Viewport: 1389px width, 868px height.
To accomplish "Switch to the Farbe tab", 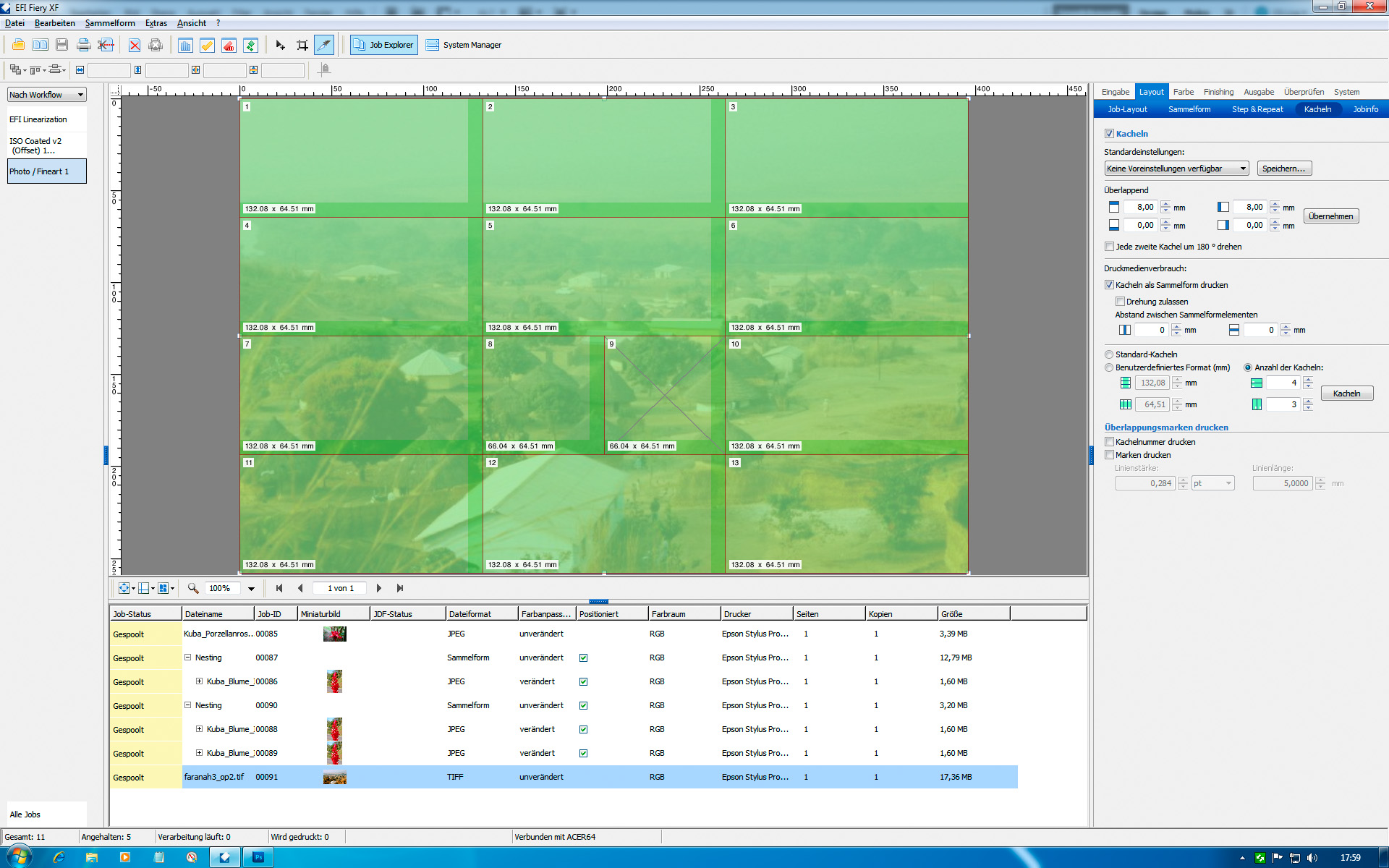I will coord(1183,92).
